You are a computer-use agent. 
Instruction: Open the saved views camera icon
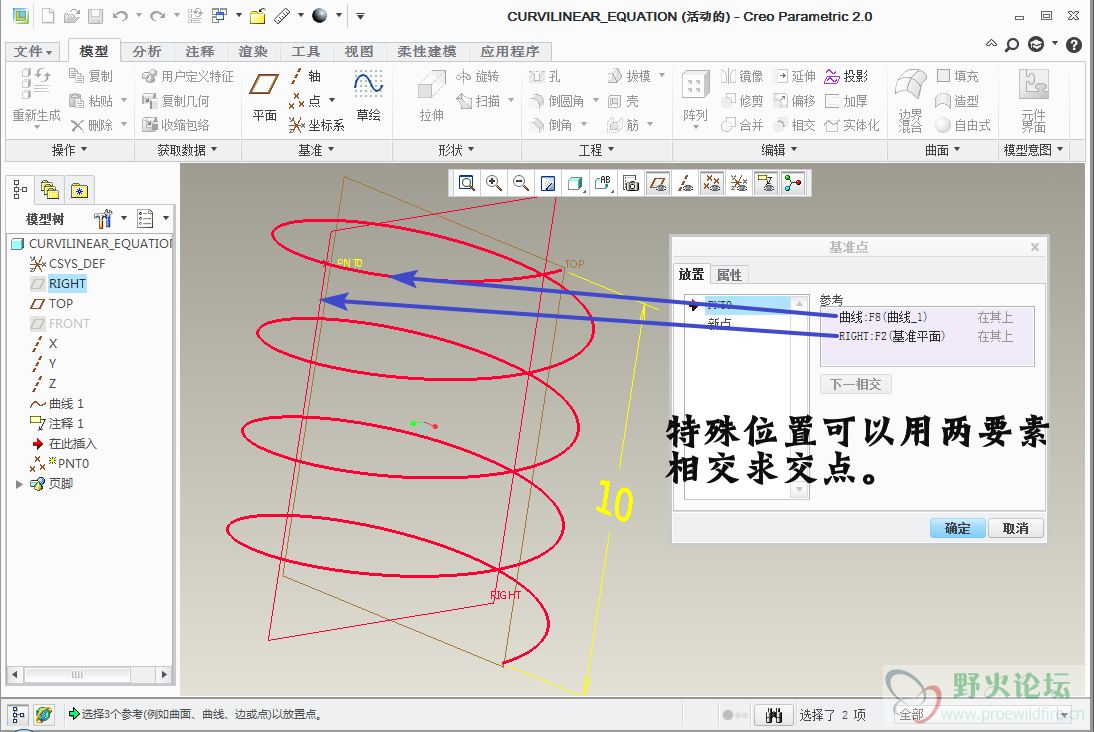pyautogui.click(x=631, y=184)
